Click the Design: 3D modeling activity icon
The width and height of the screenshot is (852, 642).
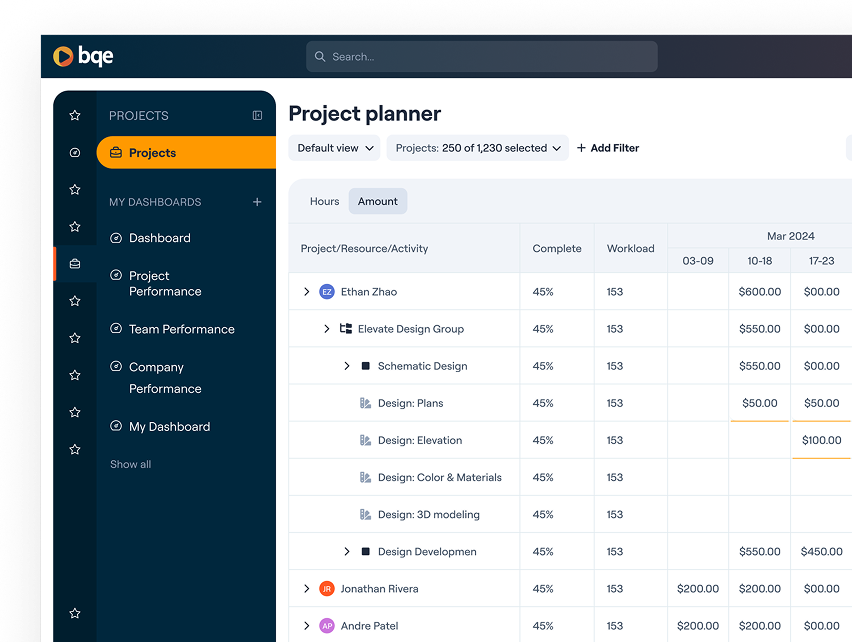pyautogui.click(x=365, y=514)
